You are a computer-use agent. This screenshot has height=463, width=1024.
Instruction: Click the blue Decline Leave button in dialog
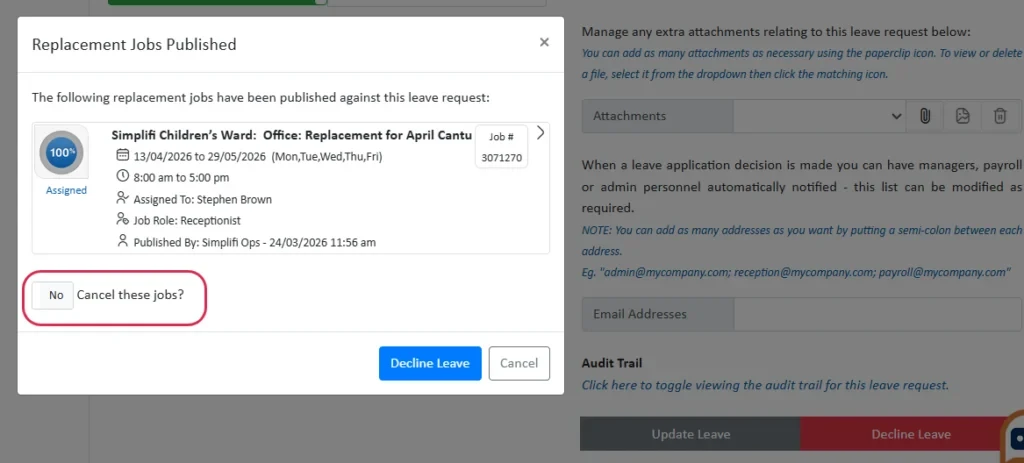coord(430,363)
